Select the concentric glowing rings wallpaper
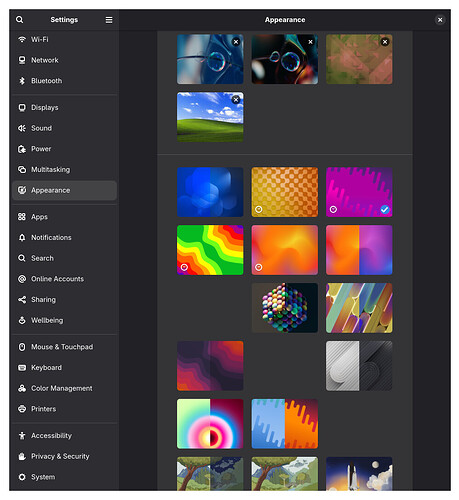This screenshot has width=459, height=500. pyautogui.click(x=210, y=424)
